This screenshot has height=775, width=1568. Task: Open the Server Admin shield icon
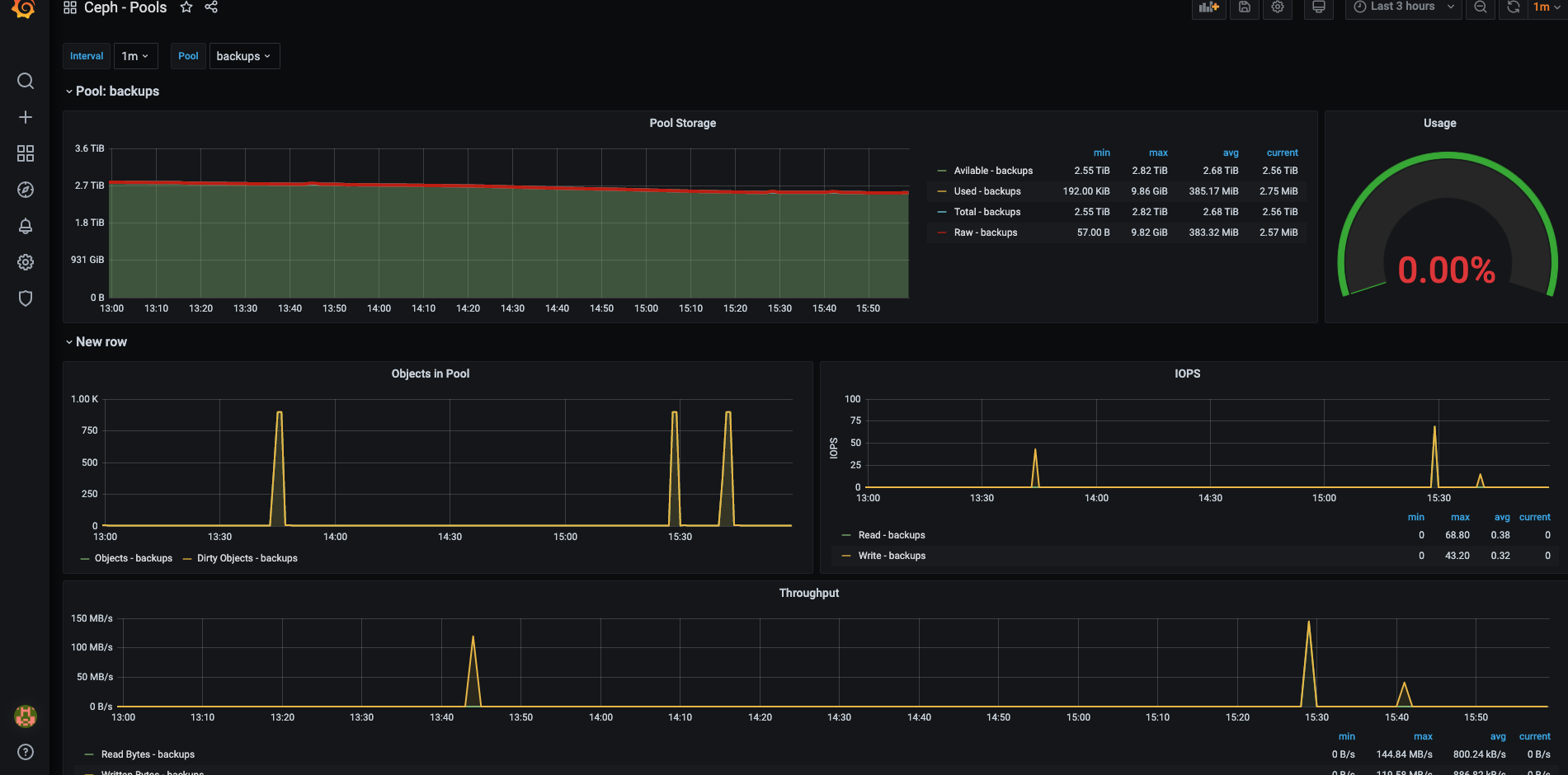pos(26,298)
